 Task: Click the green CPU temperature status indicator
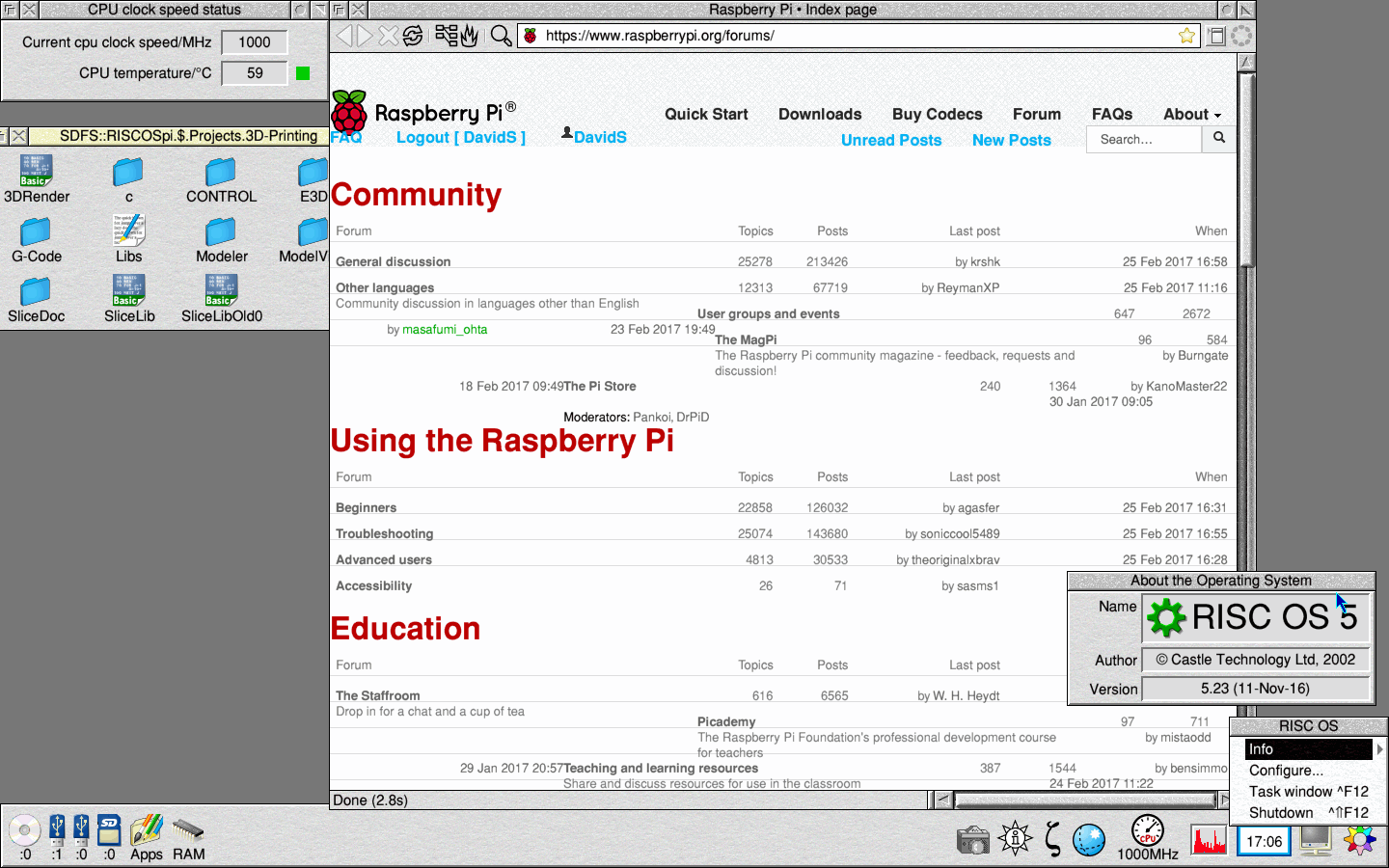pyautogui.click(x=303, y=73)
